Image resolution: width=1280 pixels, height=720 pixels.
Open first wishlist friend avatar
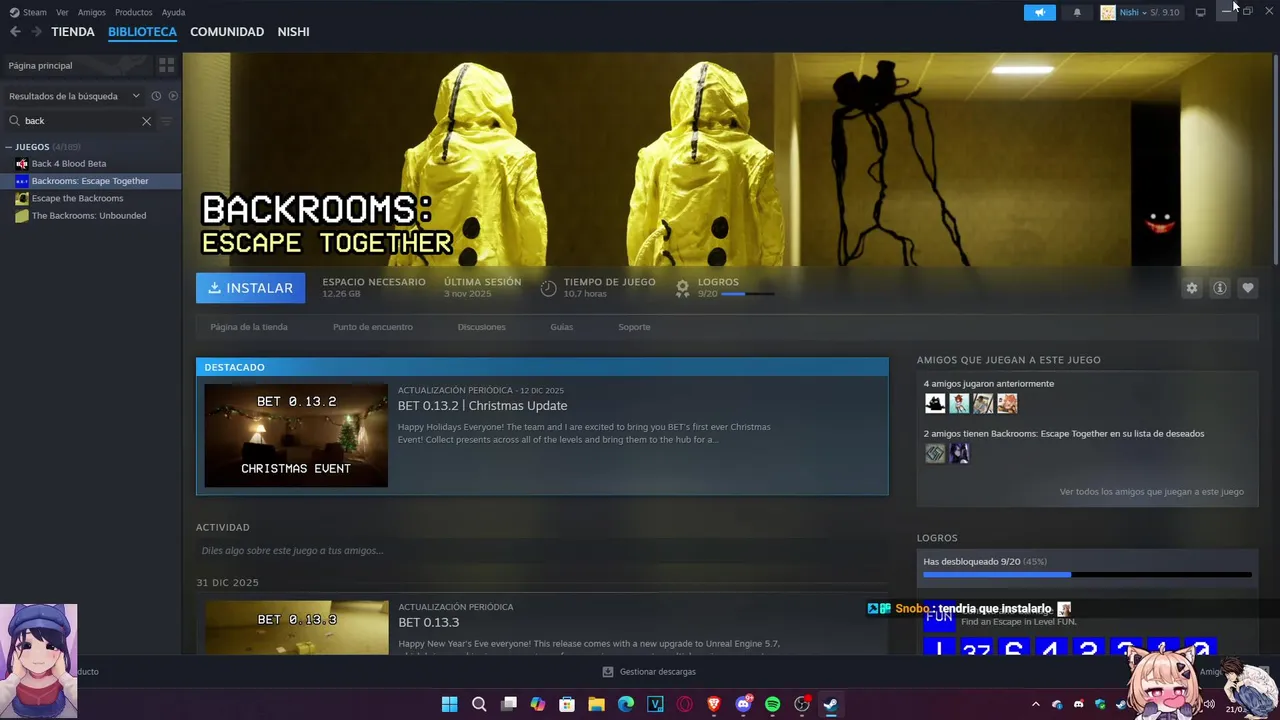(x=935, y=454)
